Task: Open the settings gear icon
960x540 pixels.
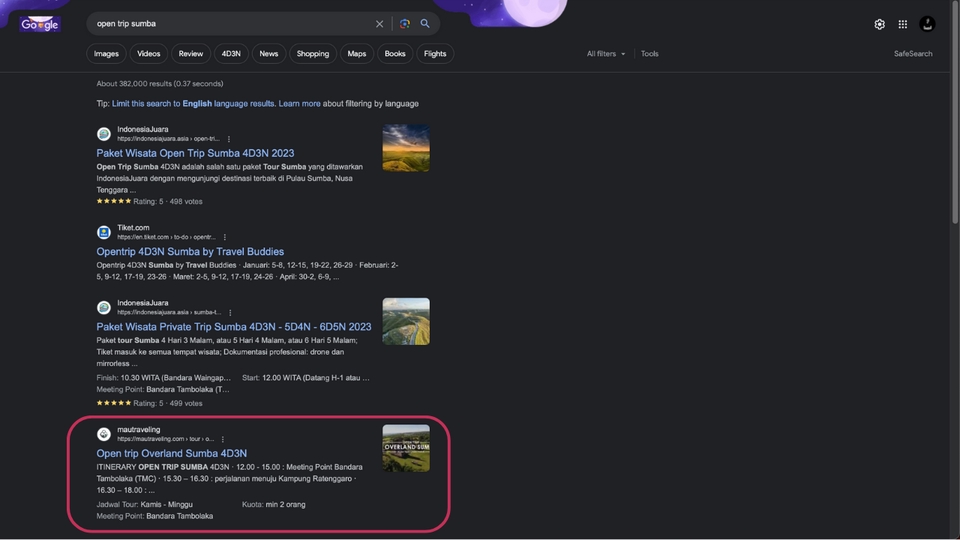Action: [x=879, y=24]
